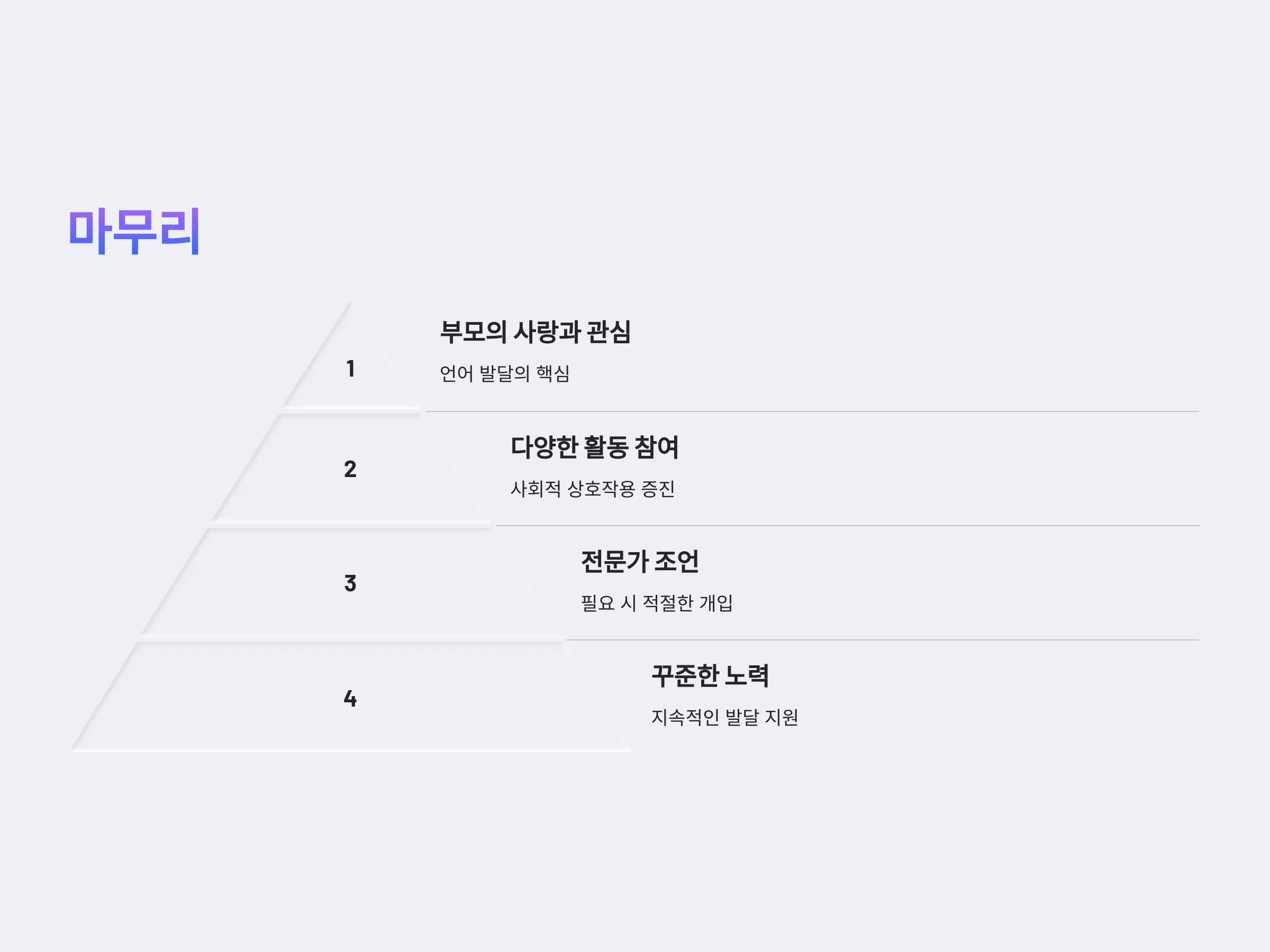Click the heading 전문가 조언
This screenshot has height=952, width=1270.
pyautogui.click(x=640, y=561)
